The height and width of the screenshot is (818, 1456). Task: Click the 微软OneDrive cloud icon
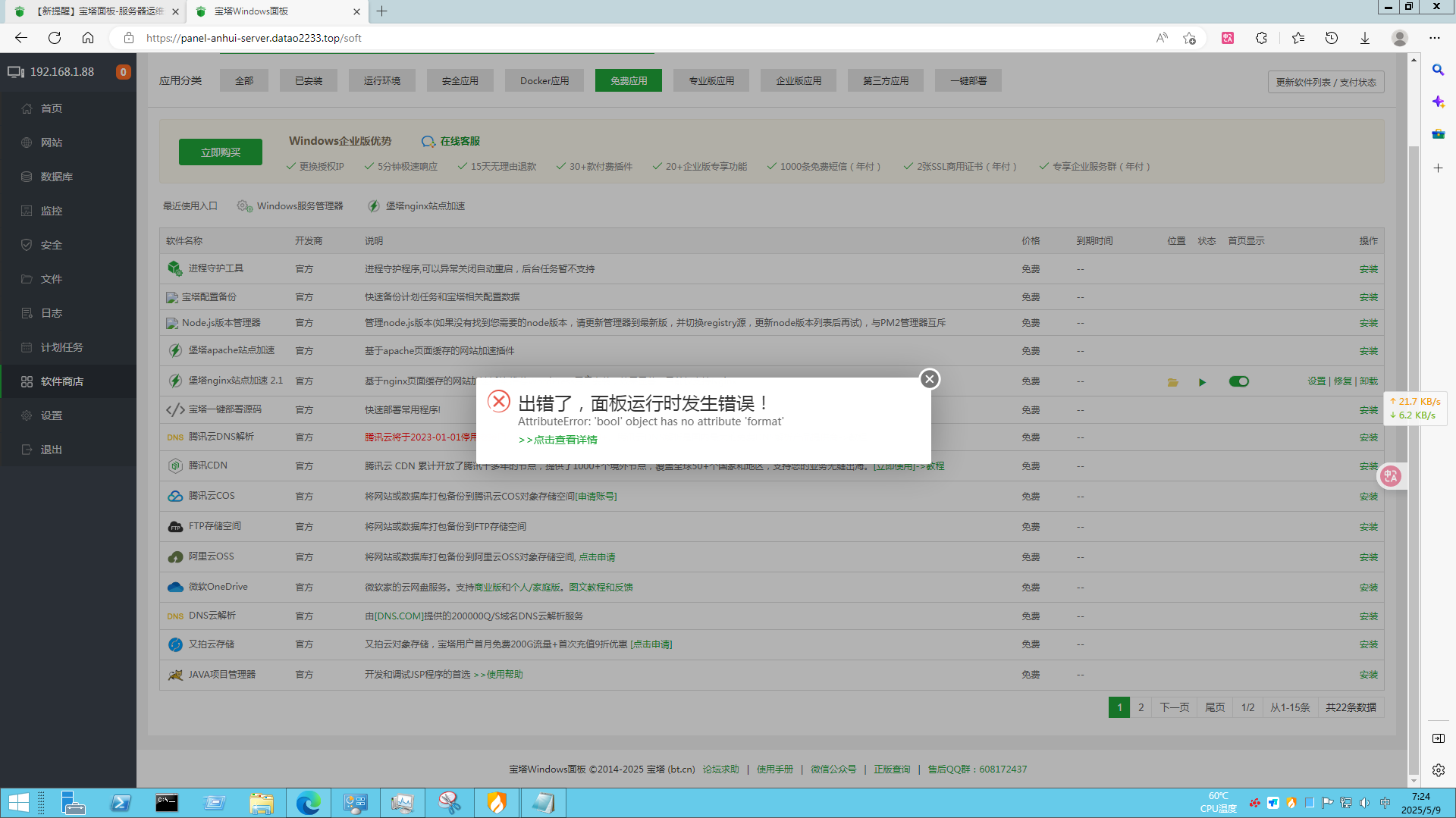coord(175,587)
